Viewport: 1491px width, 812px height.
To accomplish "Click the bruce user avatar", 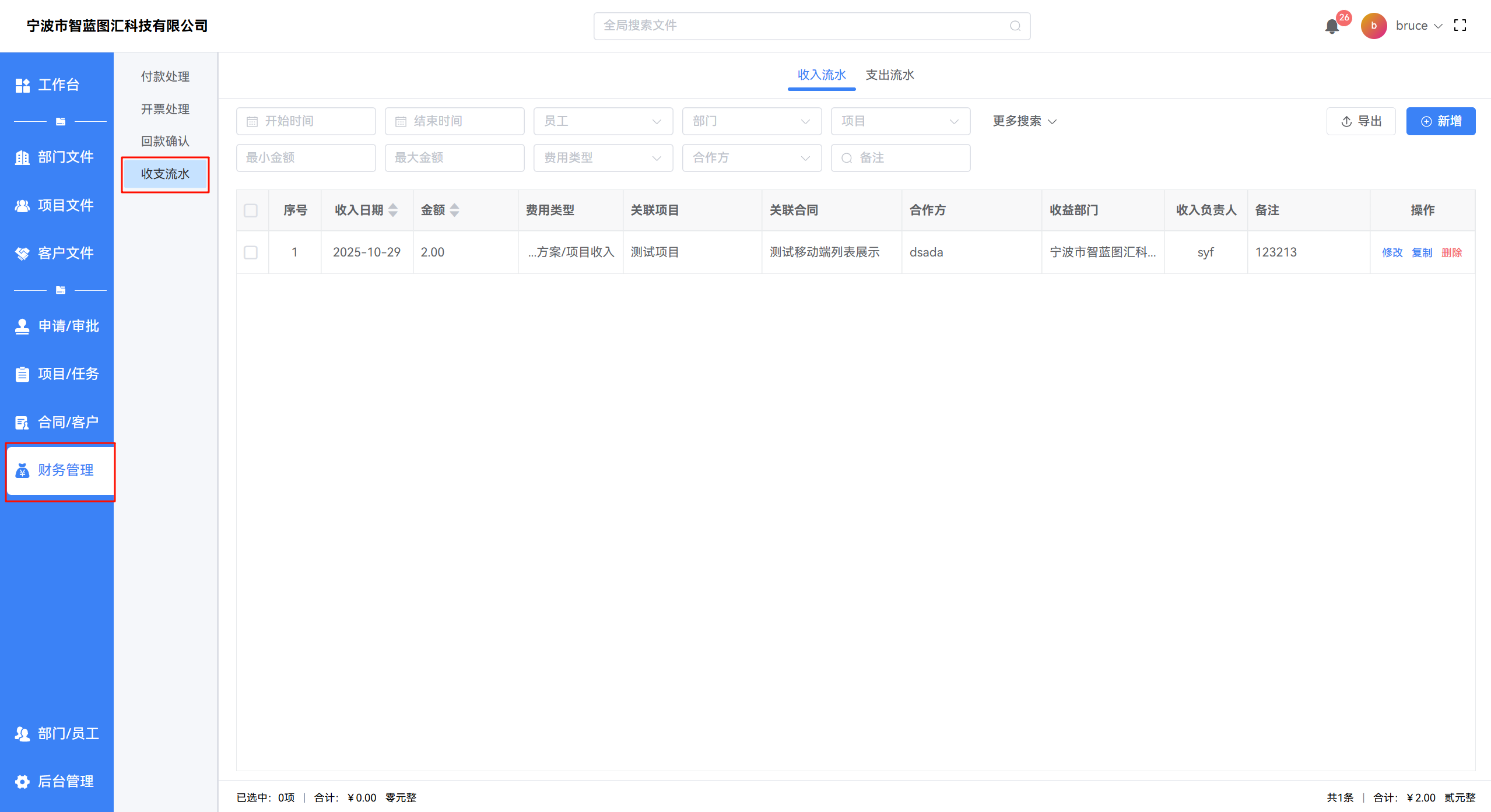I will [1373, 26].
